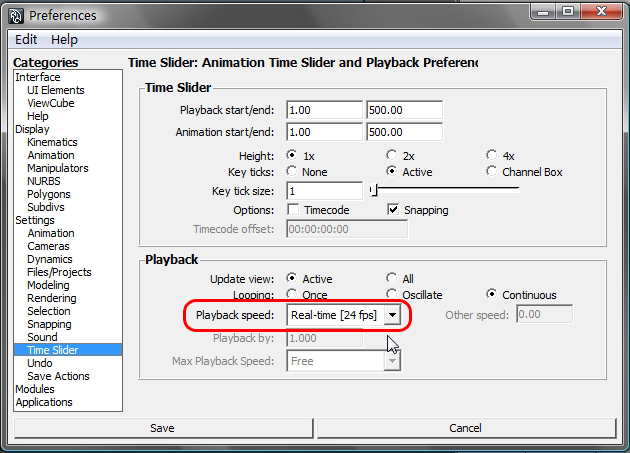Select Subdivs category
Viewport: 630px width, 453px height.
46,207
